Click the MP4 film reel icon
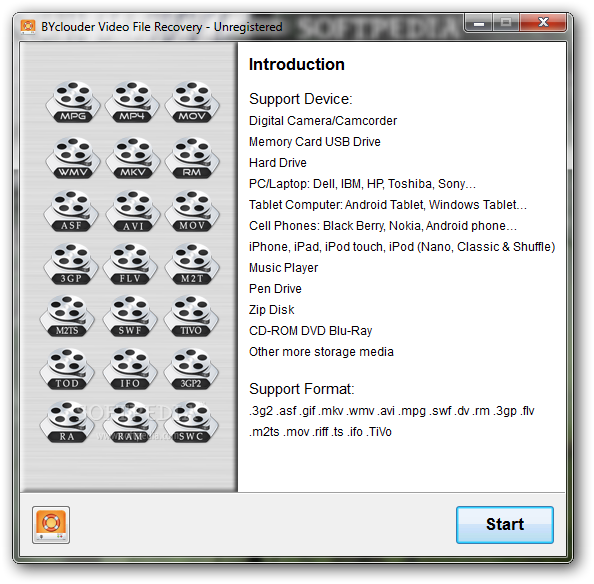 tap(132, 101)
